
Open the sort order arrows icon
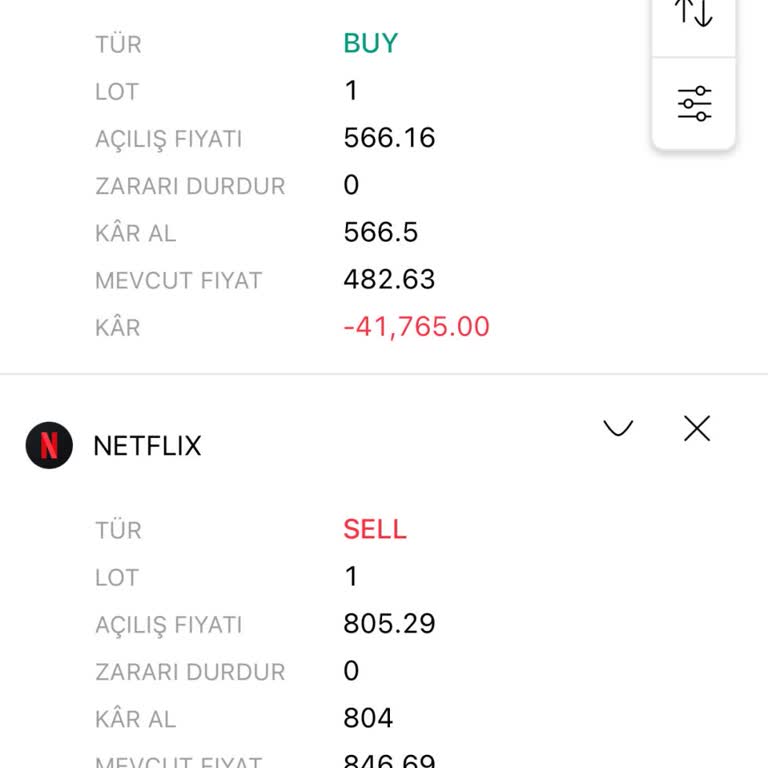(694, 12)
